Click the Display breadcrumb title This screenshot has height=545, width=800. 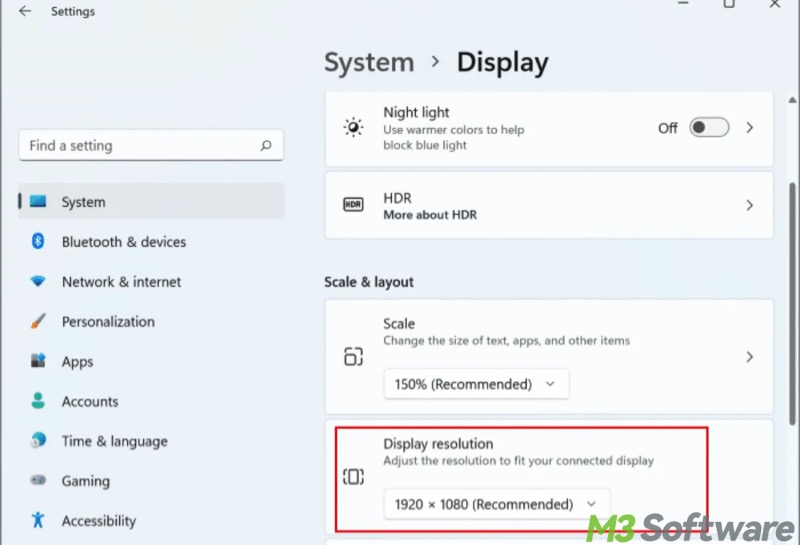click(x=502, y=63)
